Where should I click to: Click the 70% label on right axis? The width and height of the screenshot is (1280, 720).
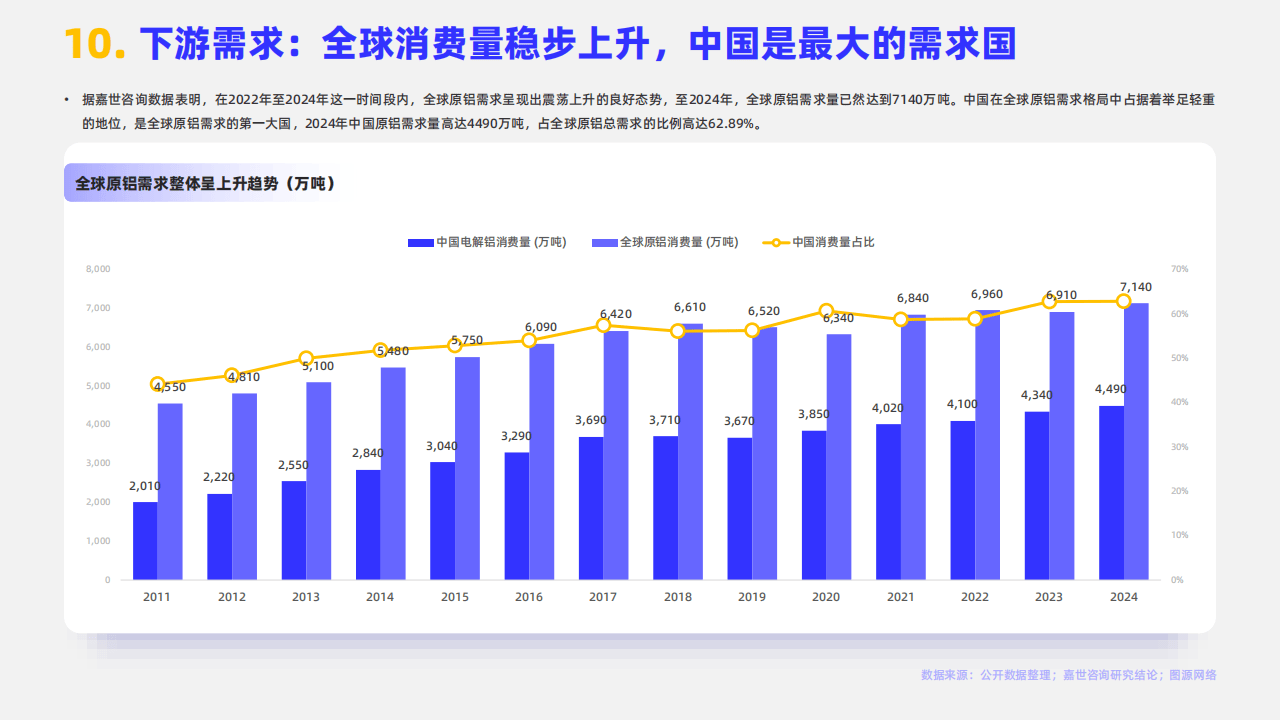pyautogui.click(x=1178, y=269)
